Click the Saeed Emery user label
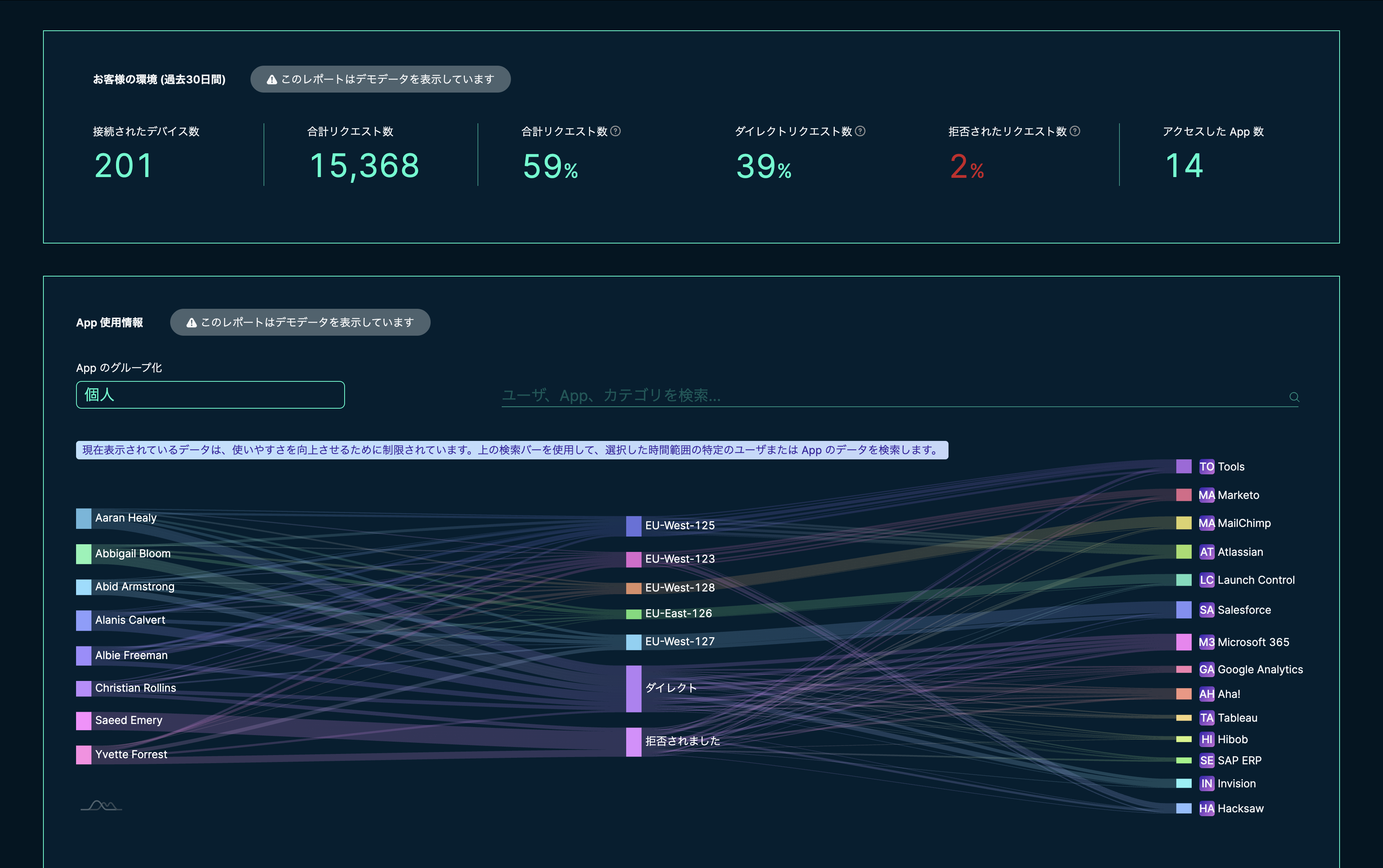This screenshot has width=1383, height=868. pos(129,721)
